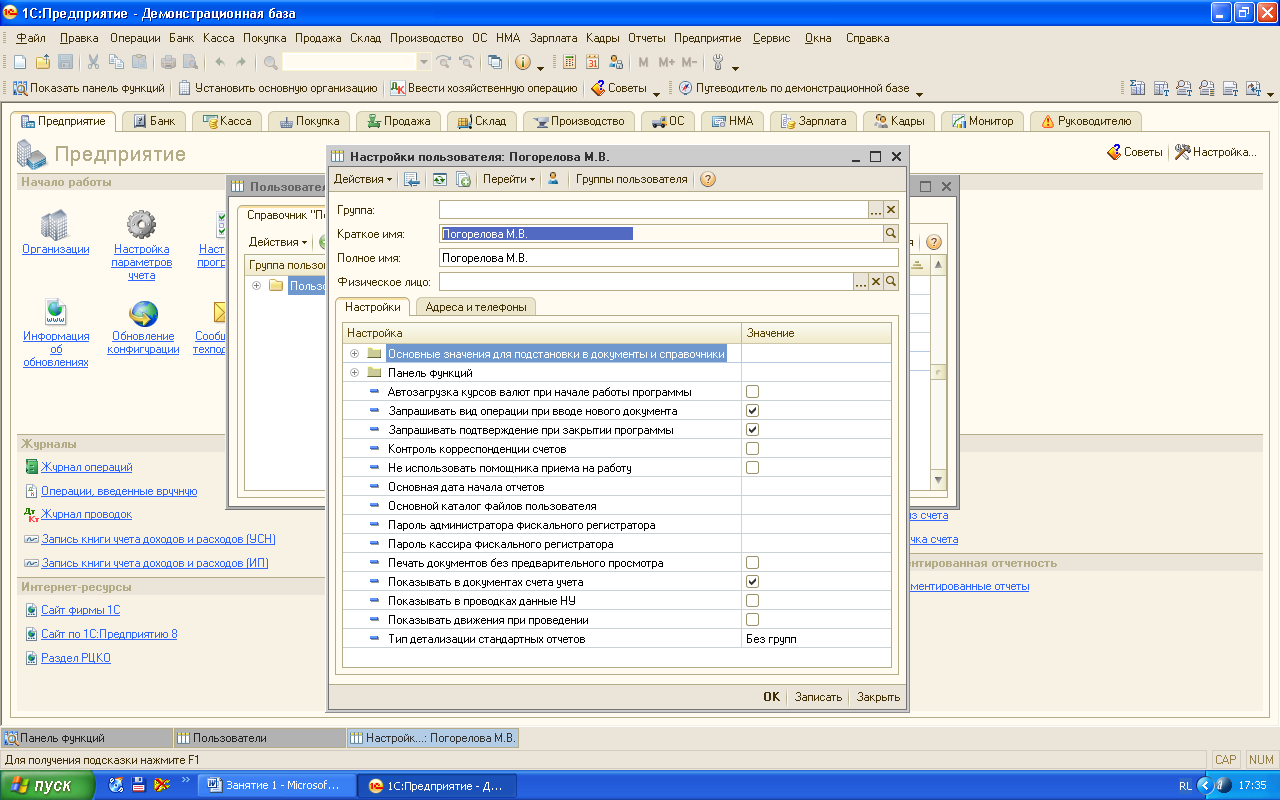Expand Панель функций settings folder

click(x=355, y=373)
